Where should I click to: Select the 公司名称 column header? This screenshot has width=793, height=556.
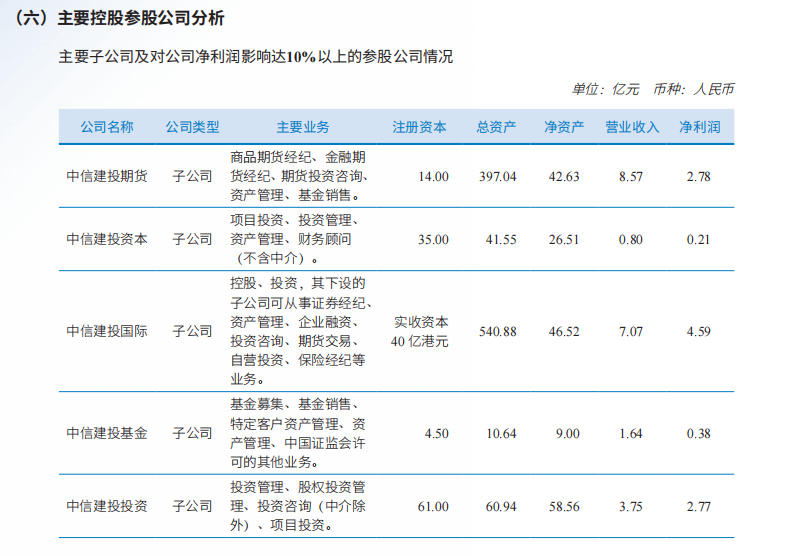(x=107, y=127)
